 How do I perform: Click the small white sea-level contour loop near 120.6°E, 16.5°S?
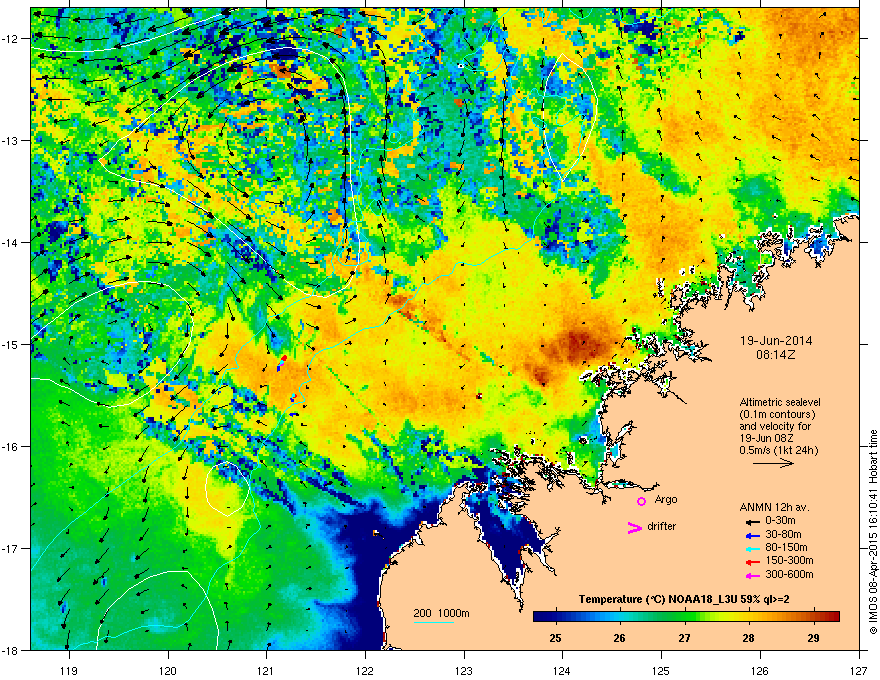(227, 489)
